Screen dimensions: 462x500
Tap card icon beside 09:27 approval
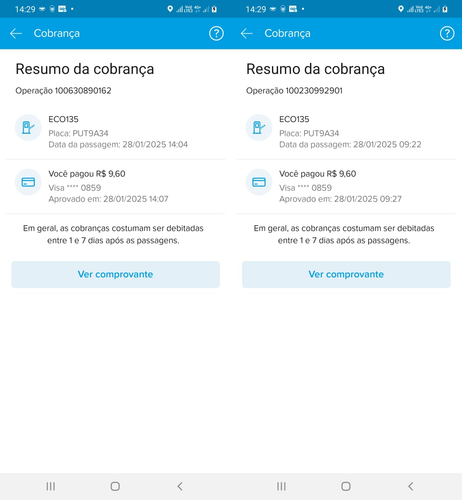click(259, 182)
